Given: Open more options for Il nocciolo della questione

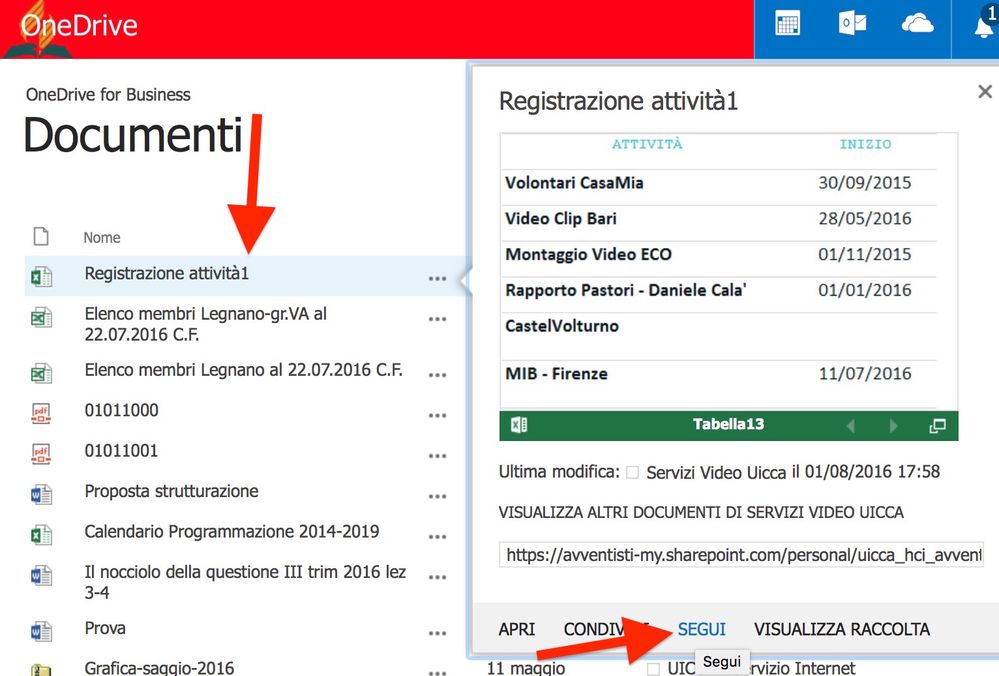Looking at the screenshot, I should 437,577.
